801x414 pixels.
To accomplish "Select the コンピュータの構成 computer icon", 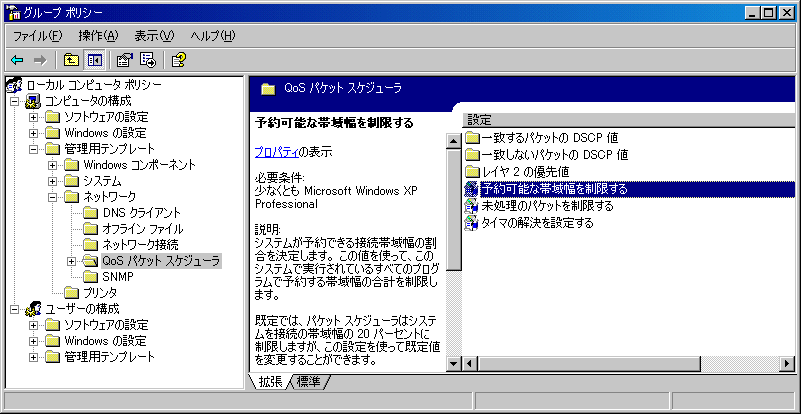I will coord(33,101).
